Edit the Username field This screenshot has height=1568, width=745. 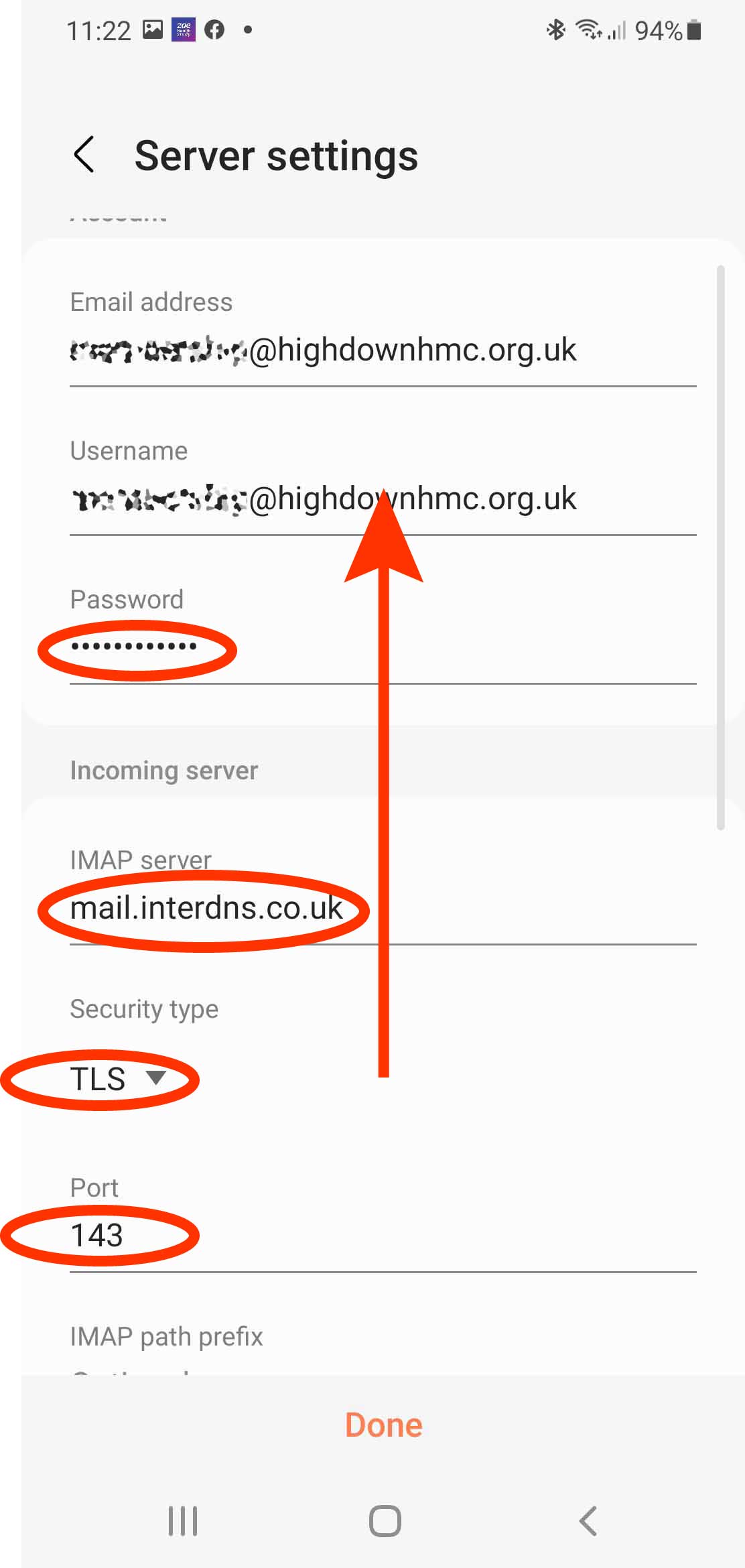coord(383,499)
